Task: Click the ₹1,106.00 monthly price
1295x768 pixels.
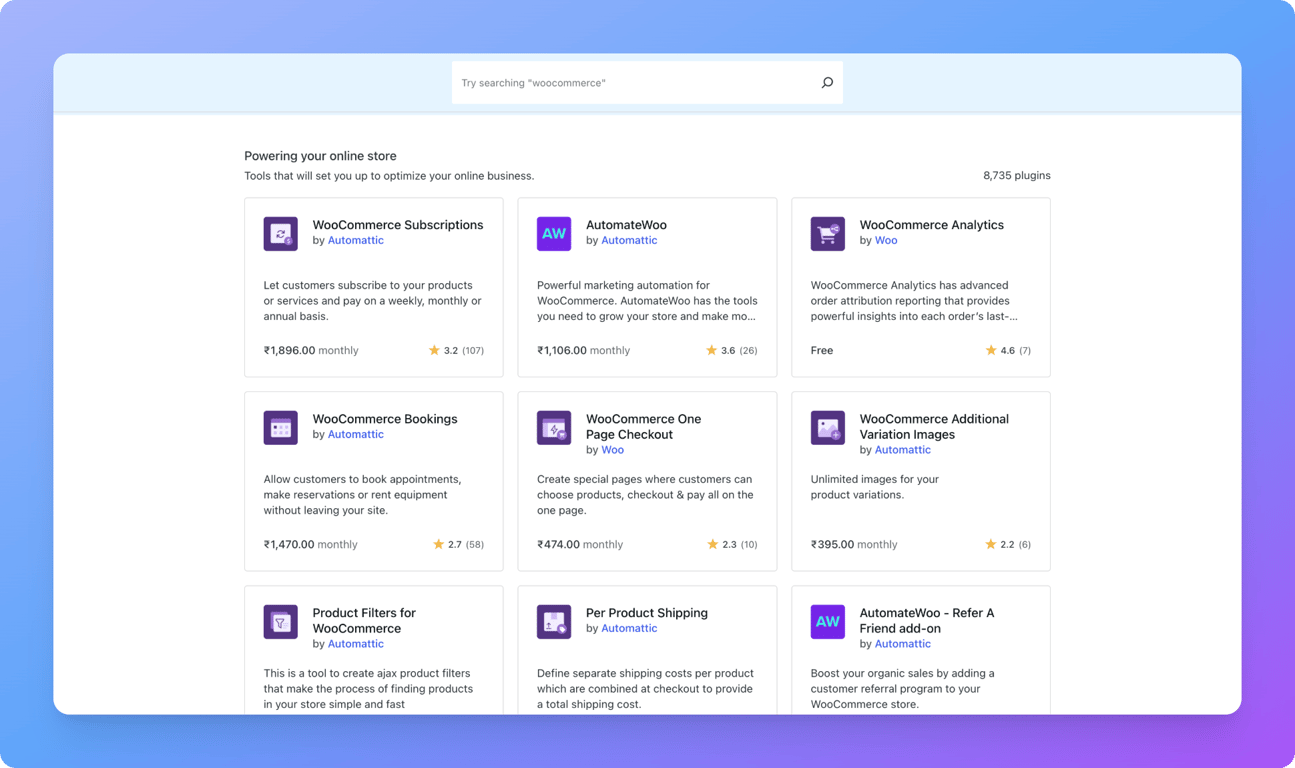Action: tap(584, 351)
